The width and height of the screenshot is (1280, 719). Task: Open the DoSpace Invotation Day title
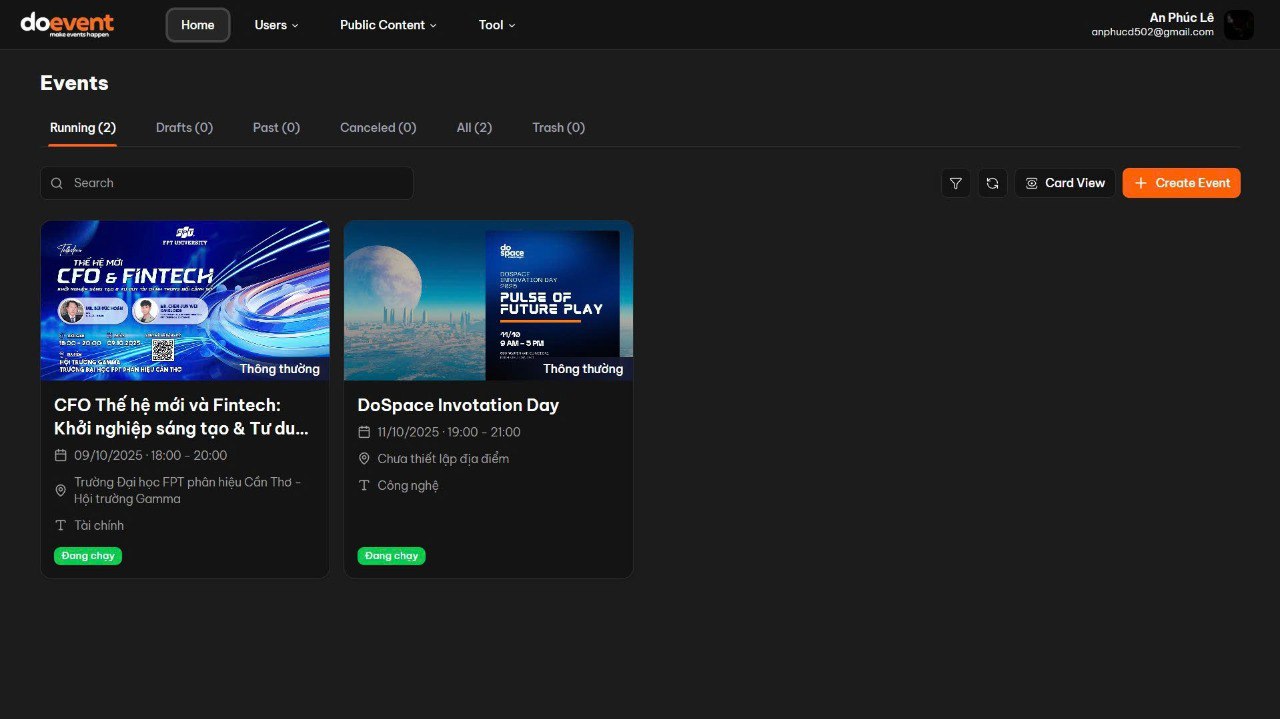pyautogui.click(x=458, y=405)
